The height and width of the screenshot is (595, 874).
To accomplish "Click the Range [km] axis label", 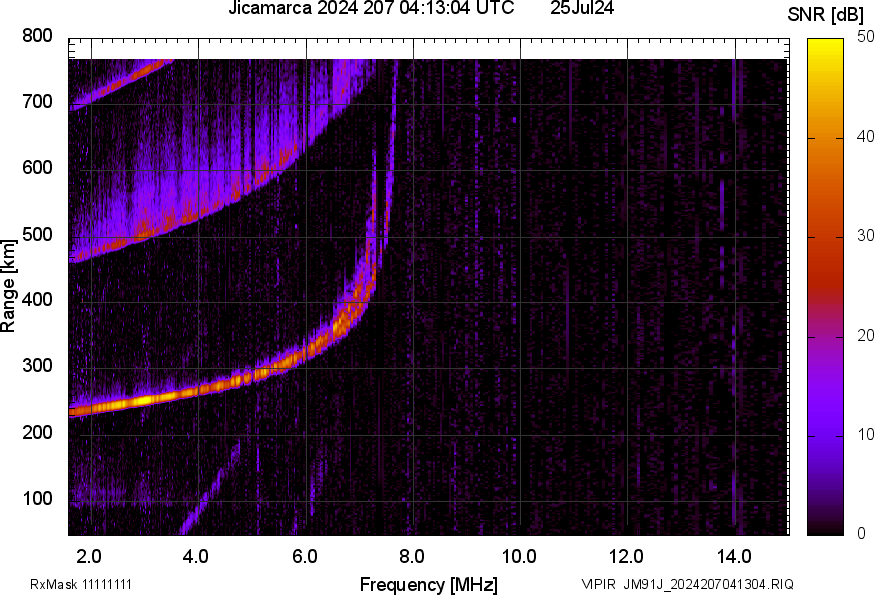I will (x=14, y=282).
